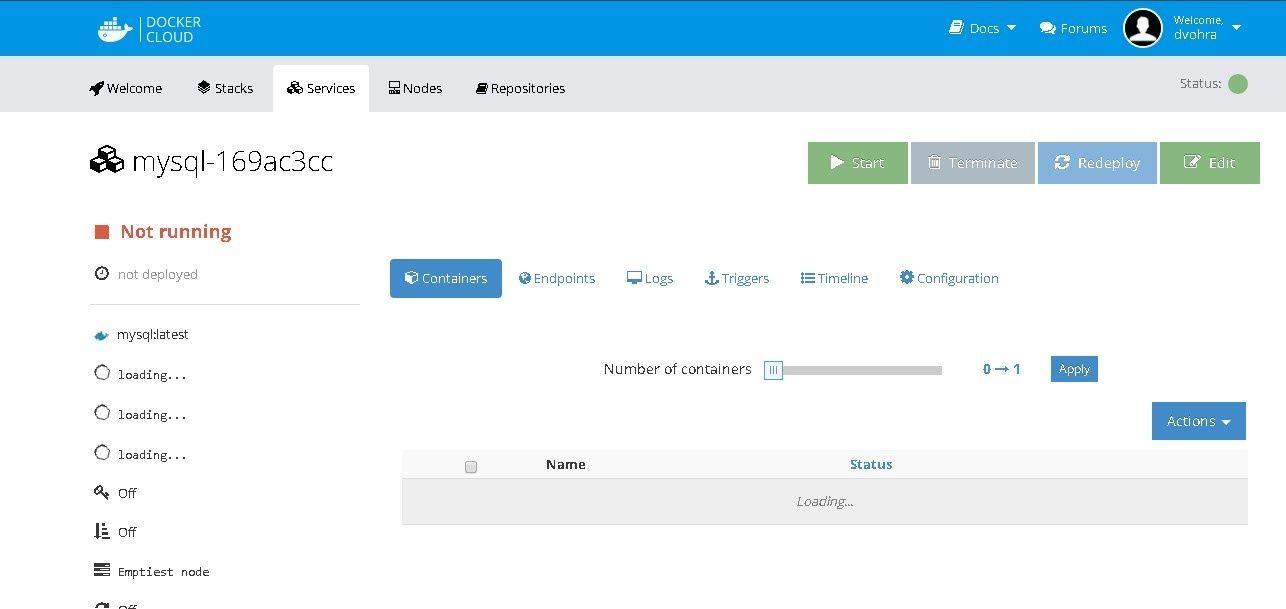Click the clock icon beside not deployed
The height and width of the screenshot is (609, 1286).
(x=101, y=274)
